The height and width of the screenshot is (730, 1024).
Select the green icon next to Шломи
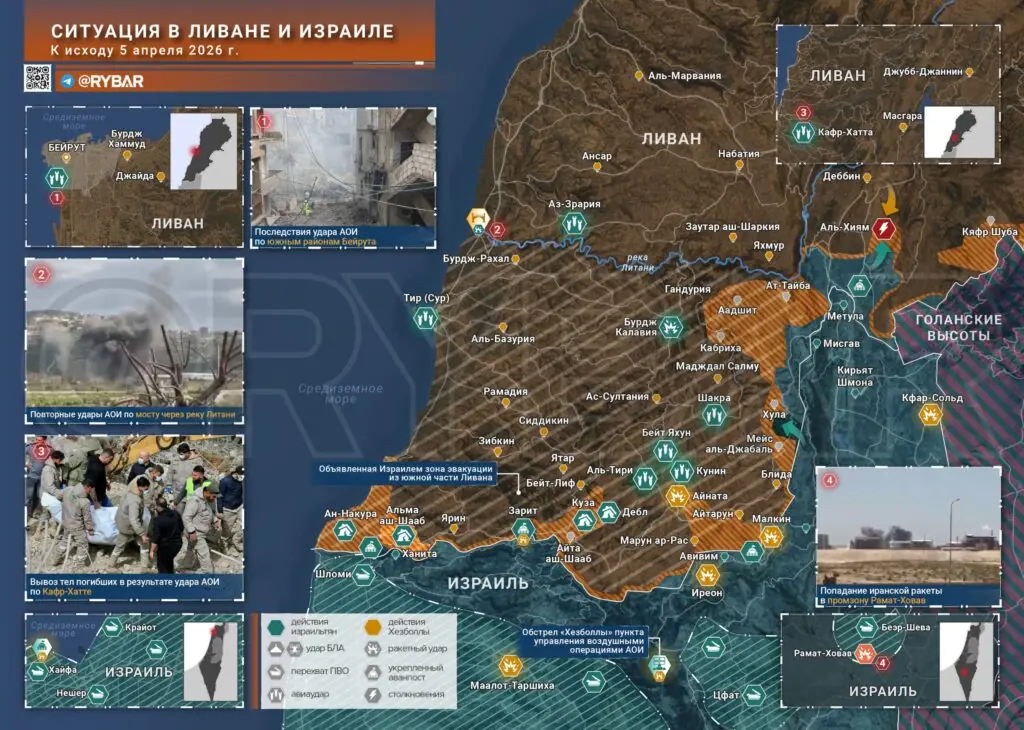click(363, 575)
